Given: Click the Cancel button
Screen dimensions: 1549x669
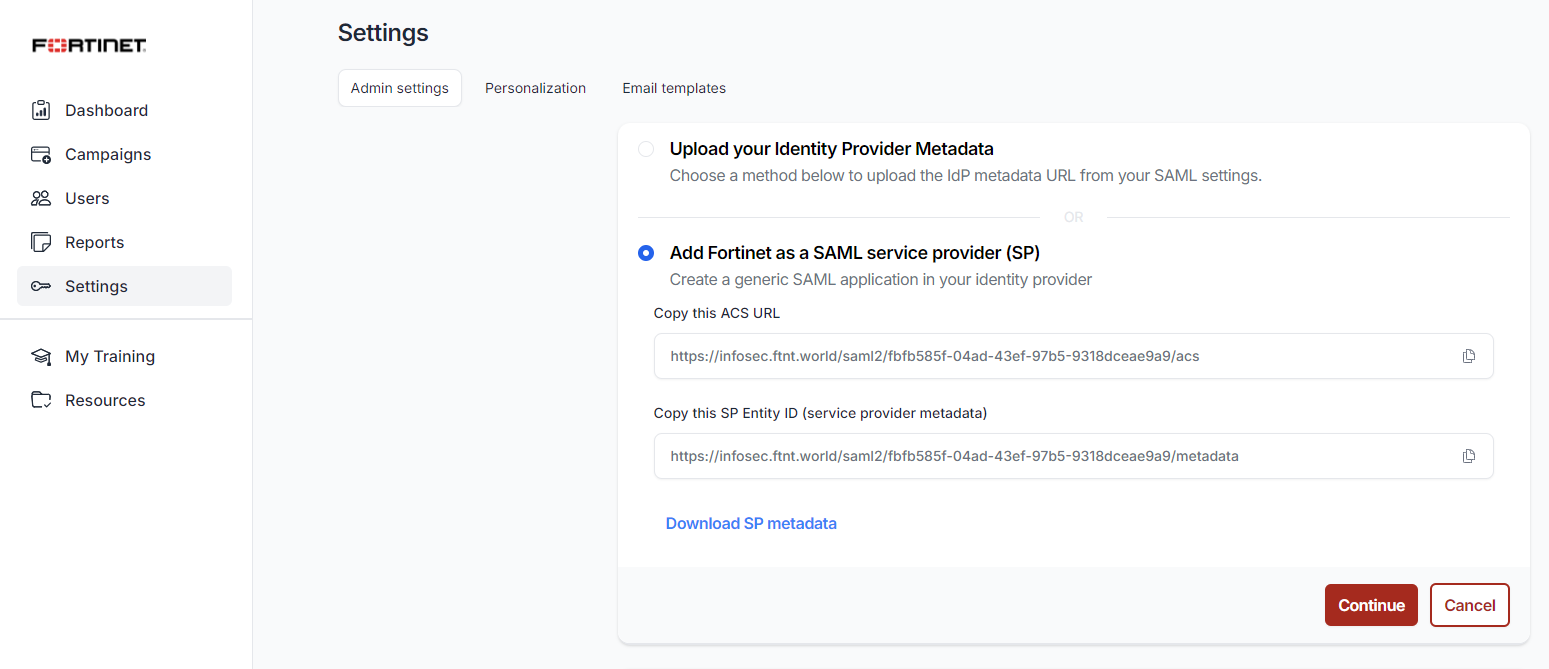Looking at the screenshot, I should pos(1470,605).
